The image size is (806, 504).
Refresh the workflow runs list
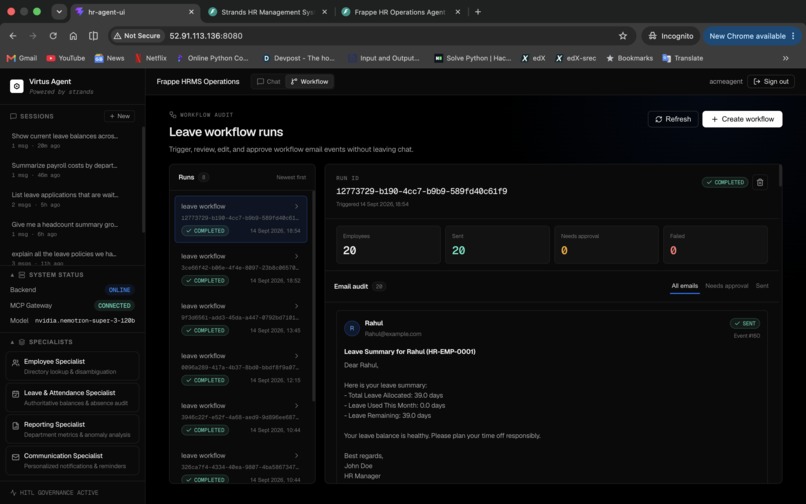(x=673, y=119)
